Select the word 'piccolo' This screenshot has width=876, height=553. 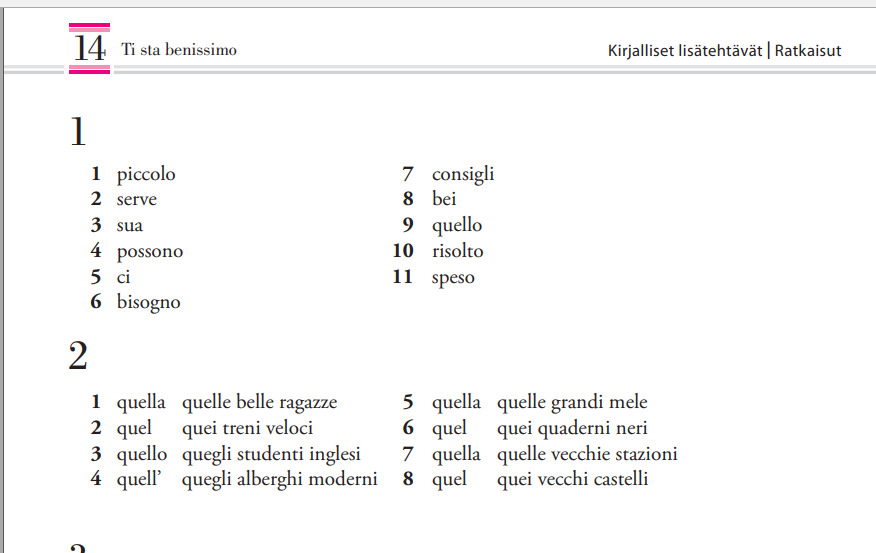point(146,174)
